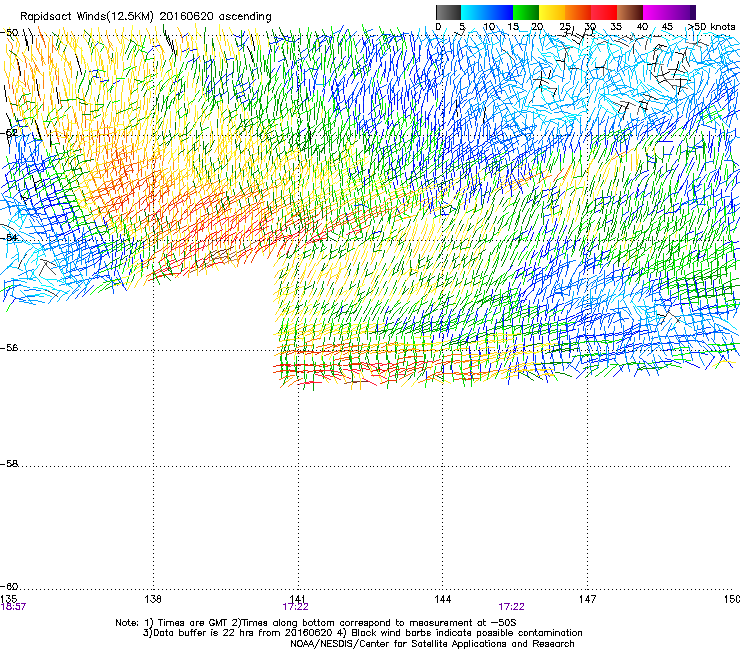Viewport: 740px width, 650px height.
Task: Click the 'Times are GMT' note line
Action: [316, 623]
